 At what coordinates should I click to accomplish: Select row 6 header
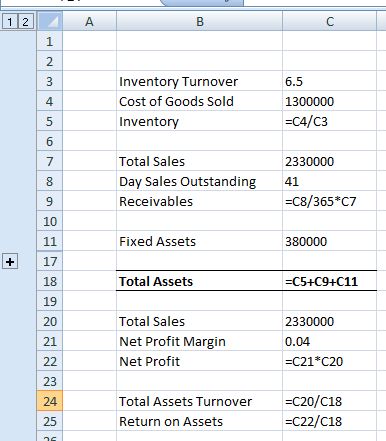click(50, 141)
